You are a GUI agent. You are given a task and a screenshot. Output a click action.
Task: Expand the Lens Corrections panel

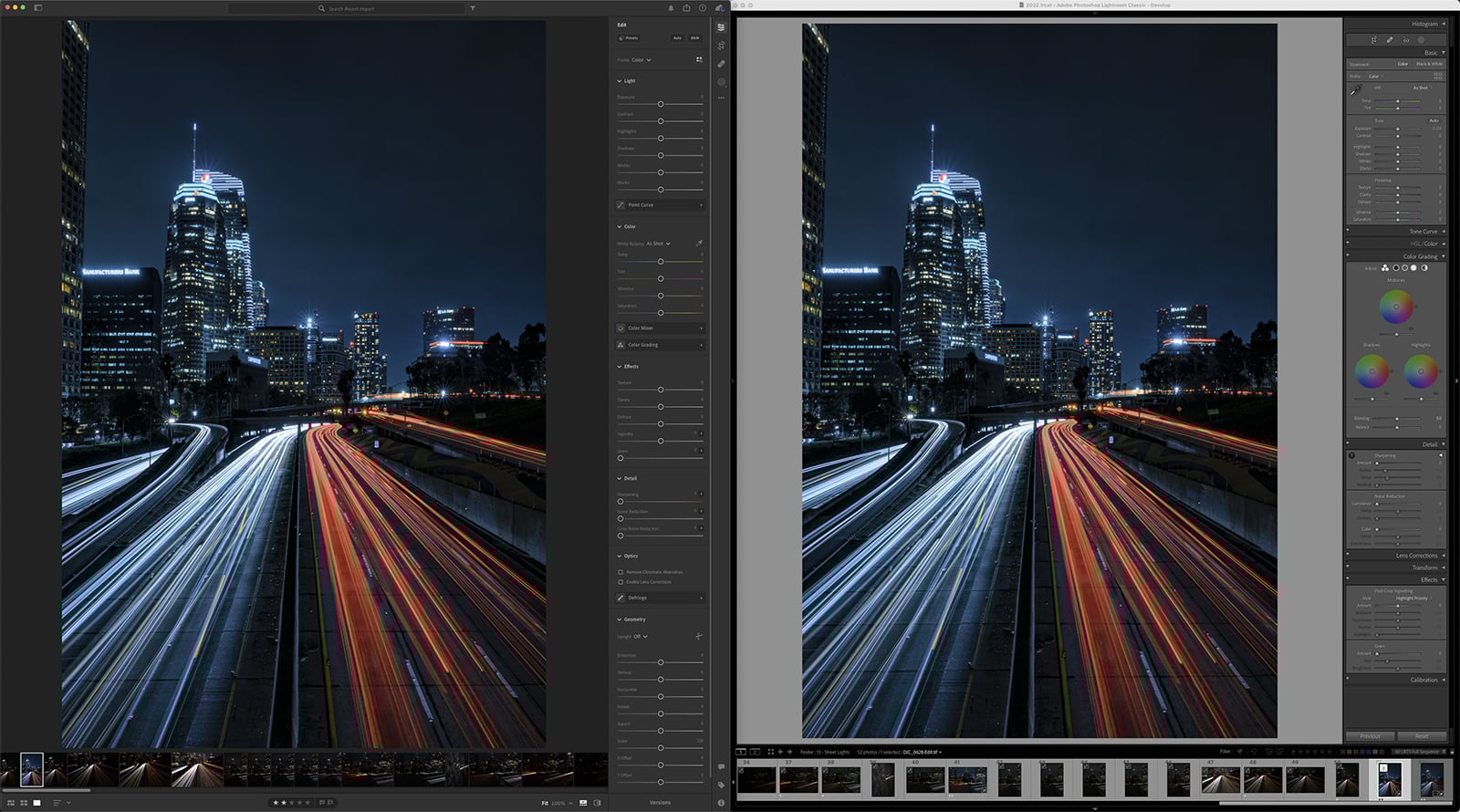(1416, 556)
